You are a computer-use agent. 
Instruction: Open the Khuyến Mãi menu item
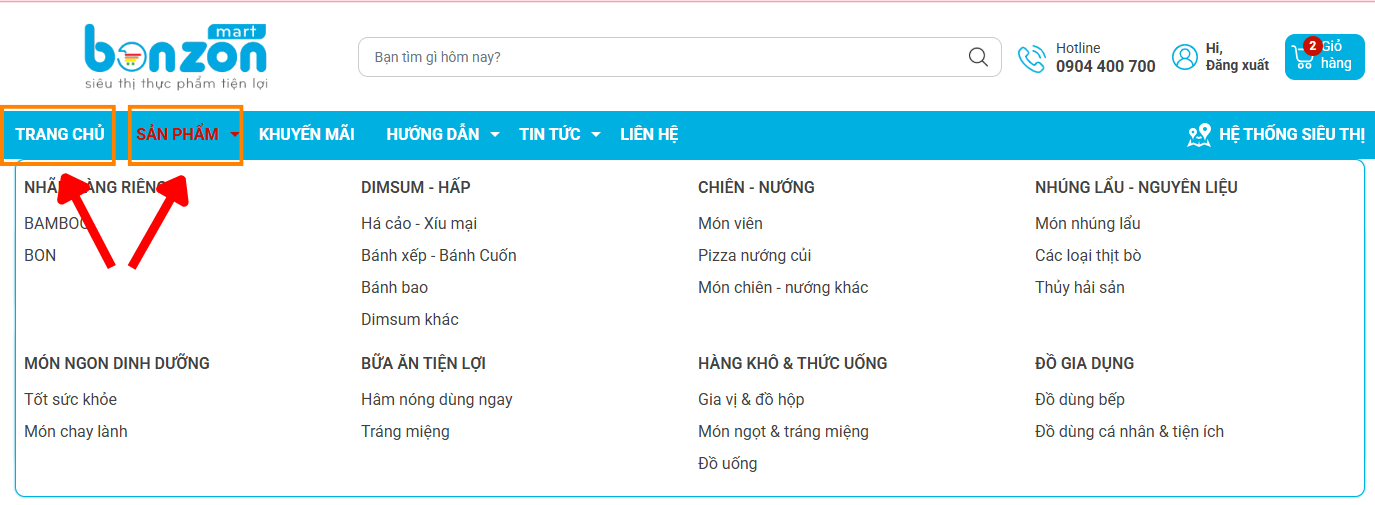coord(306,135)
